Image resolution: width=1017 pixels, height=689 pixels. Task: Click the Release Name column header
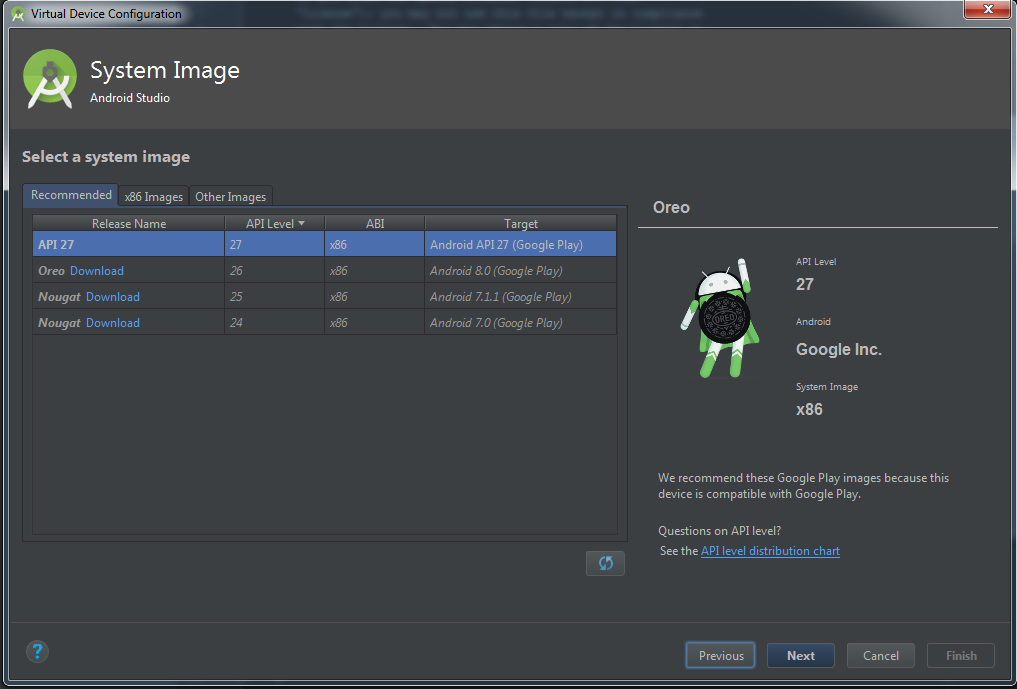pyautogui.click(x=129, y=224)
